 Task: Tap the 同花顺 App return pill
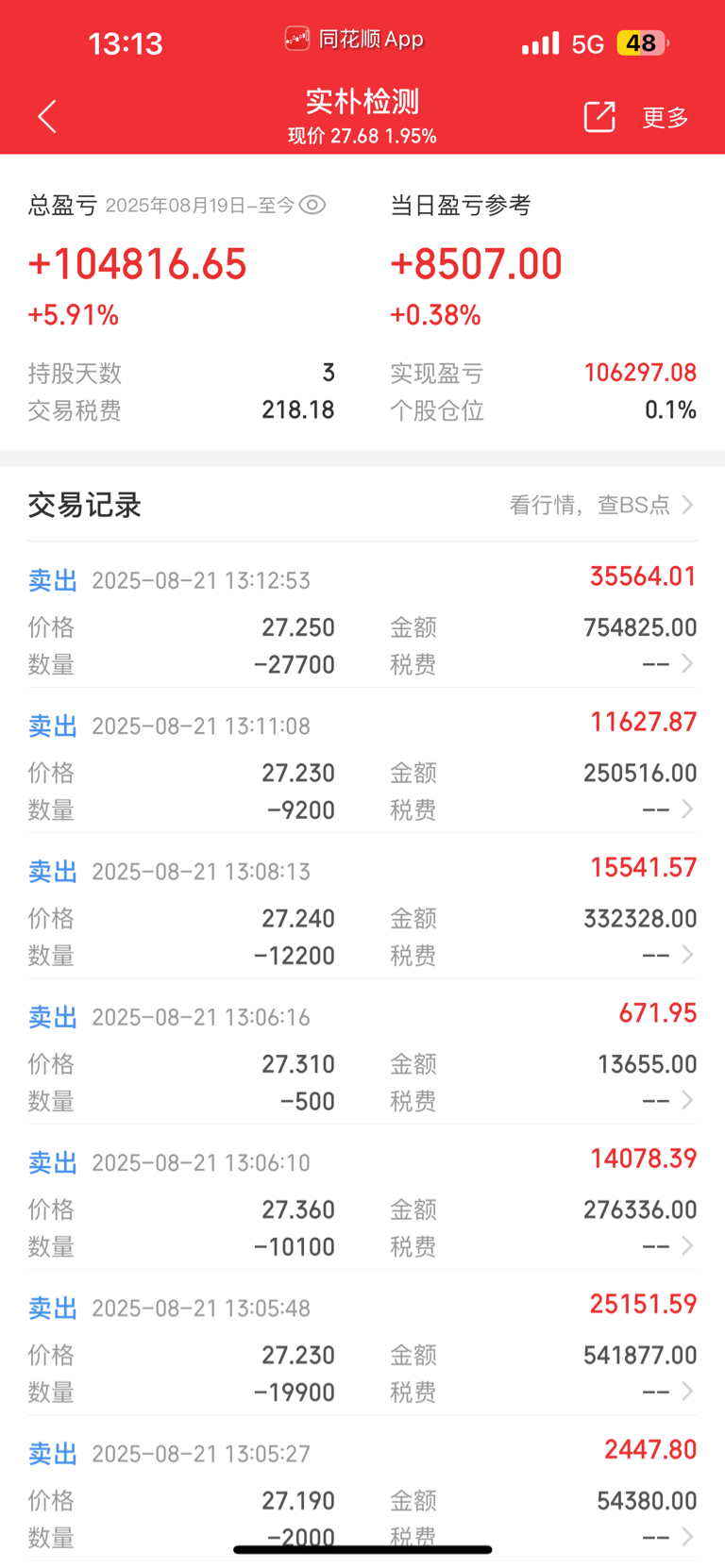pyautogui.click(x=354, y=40)
